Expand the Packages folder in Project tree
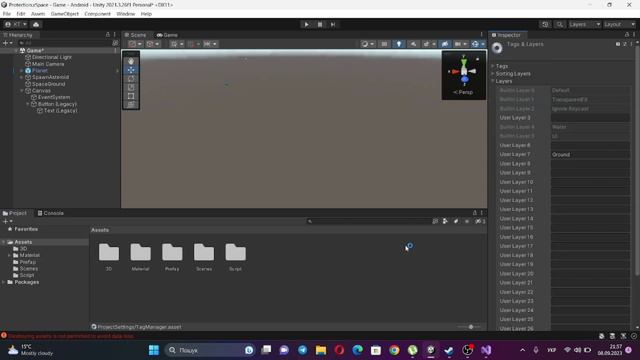 tap(4, 282)
